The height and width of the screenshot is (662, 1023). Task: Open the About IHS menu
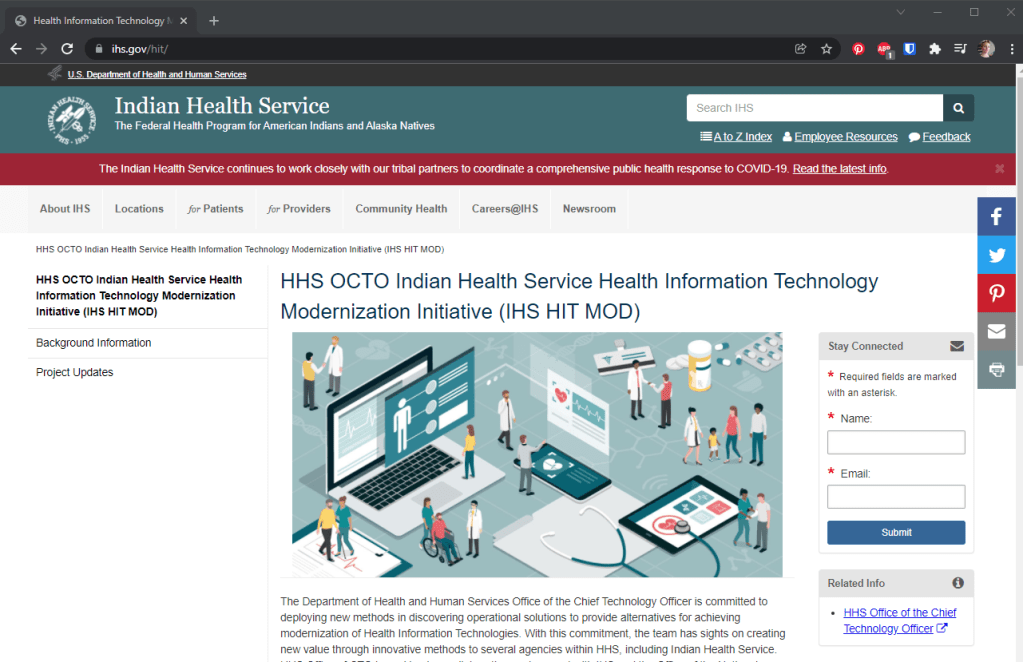click(65, 209)
